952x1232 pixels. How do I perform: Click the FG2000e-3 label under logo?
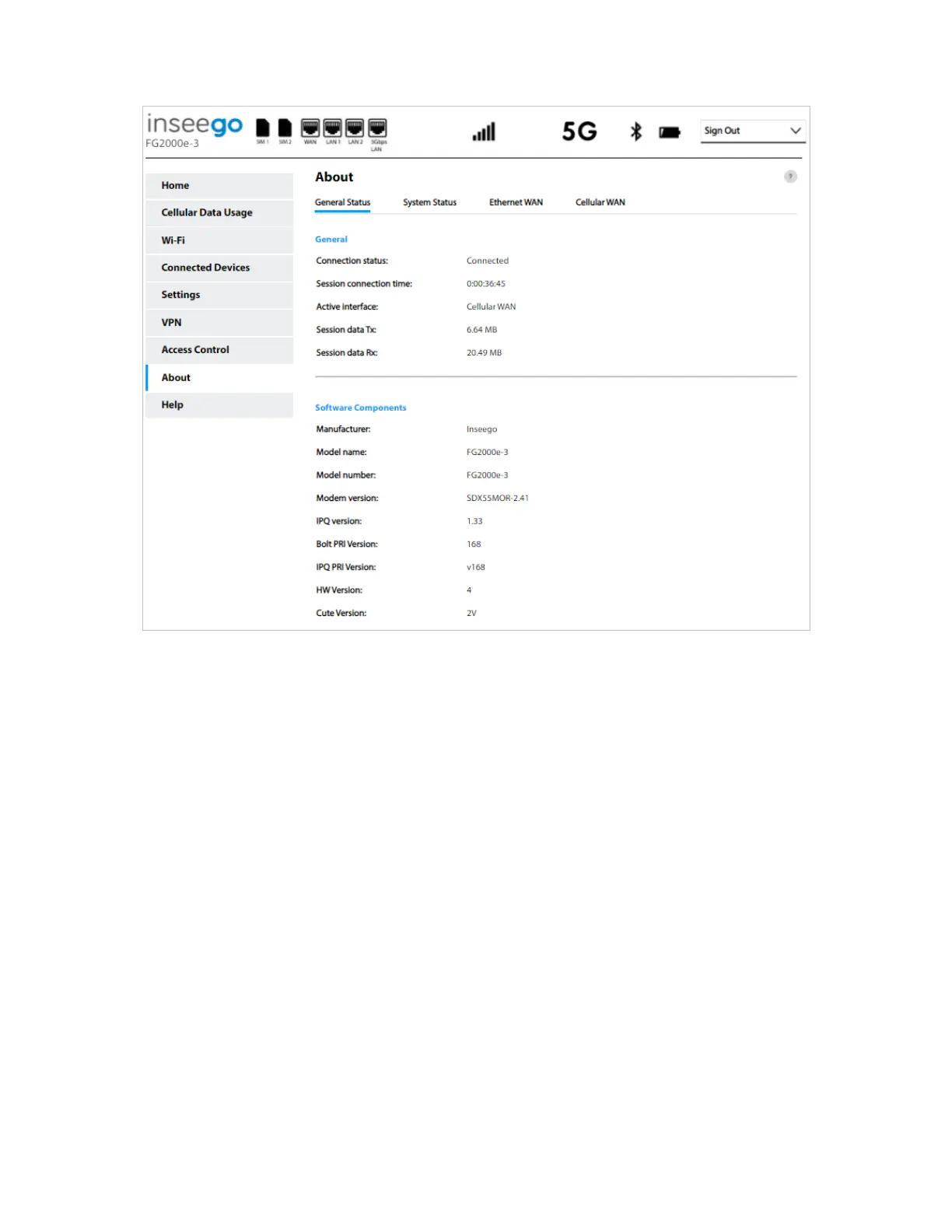173,144
